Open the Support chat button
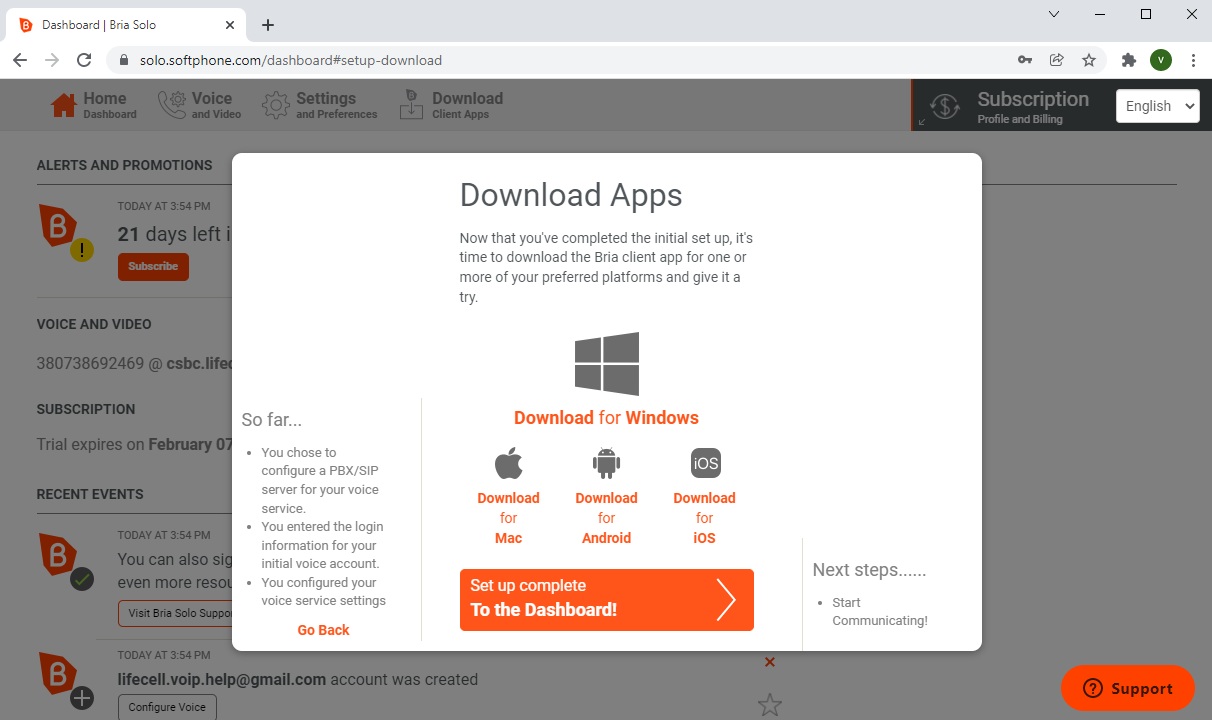 click(x=1128, y=688)
